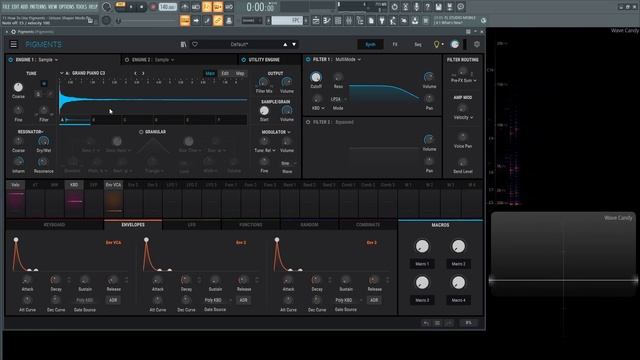Open Engine 1 Sample type dropdown
640x360 pixels.
[48, 60]
